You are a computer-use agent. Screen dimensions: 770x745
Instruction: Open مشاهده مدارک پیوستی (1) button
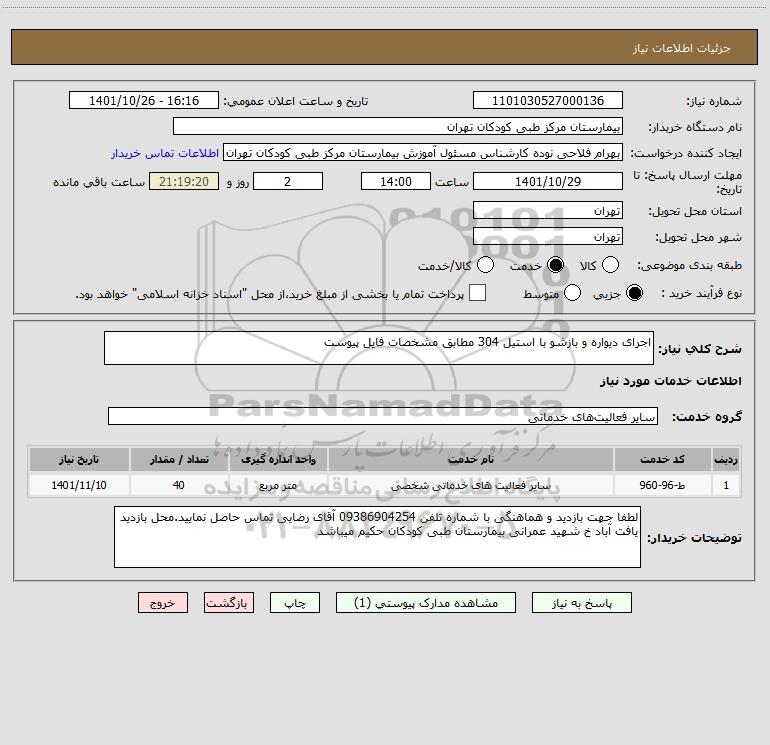click(426, 603)
